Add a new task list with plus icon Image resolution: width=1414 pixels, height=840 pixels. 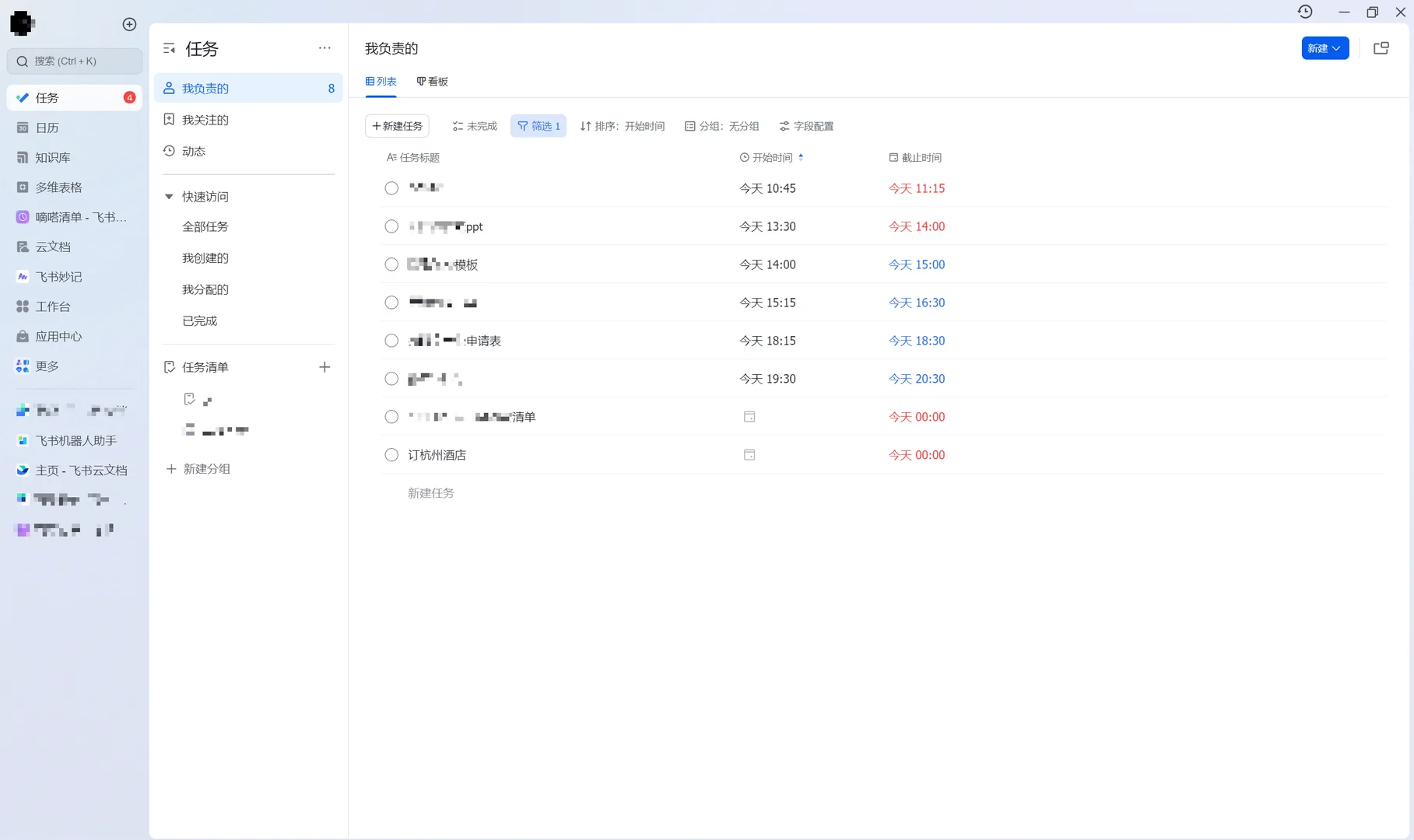pyautogui.click(x=325, y=367)
